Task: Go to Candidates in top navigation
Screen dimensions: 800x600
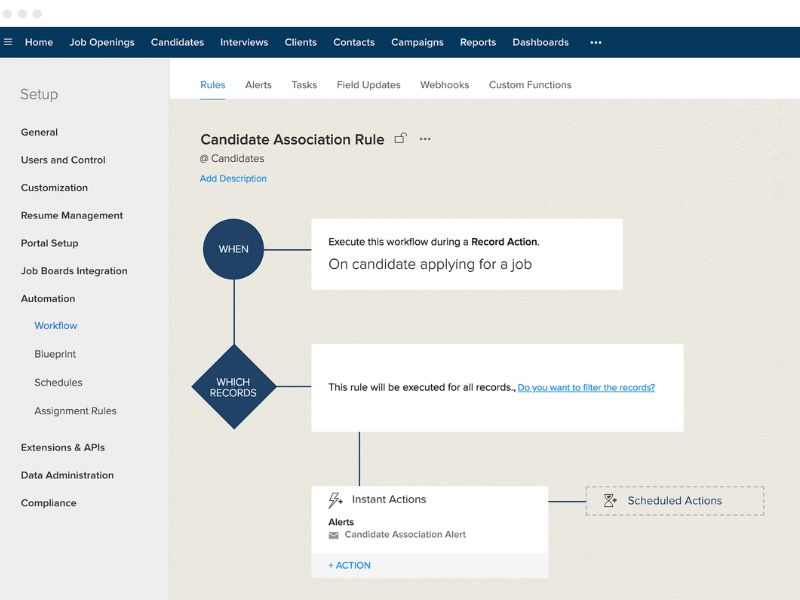Action: pyautogui.click(x=177, y=42)
